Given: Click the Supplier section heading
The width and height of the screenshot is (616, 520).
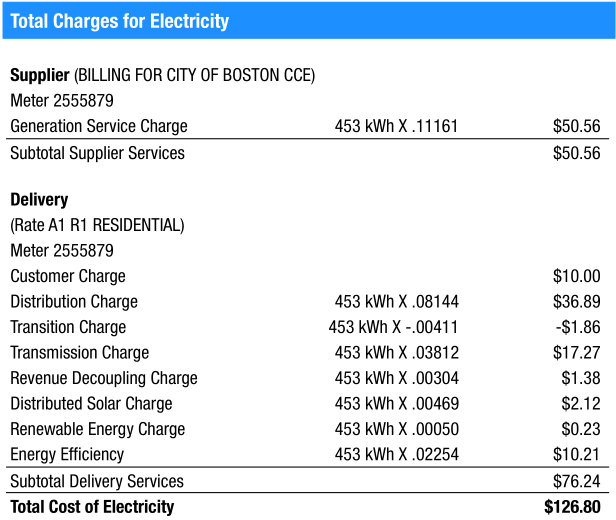Looking at the screenshot, I should pos(40,75).
